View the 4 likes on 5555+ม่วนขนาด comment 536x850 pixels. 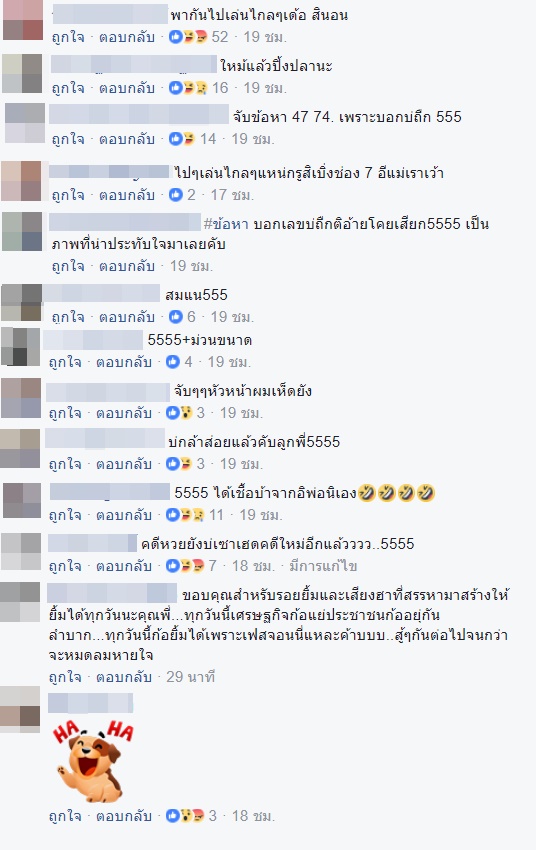pos(179,362)
